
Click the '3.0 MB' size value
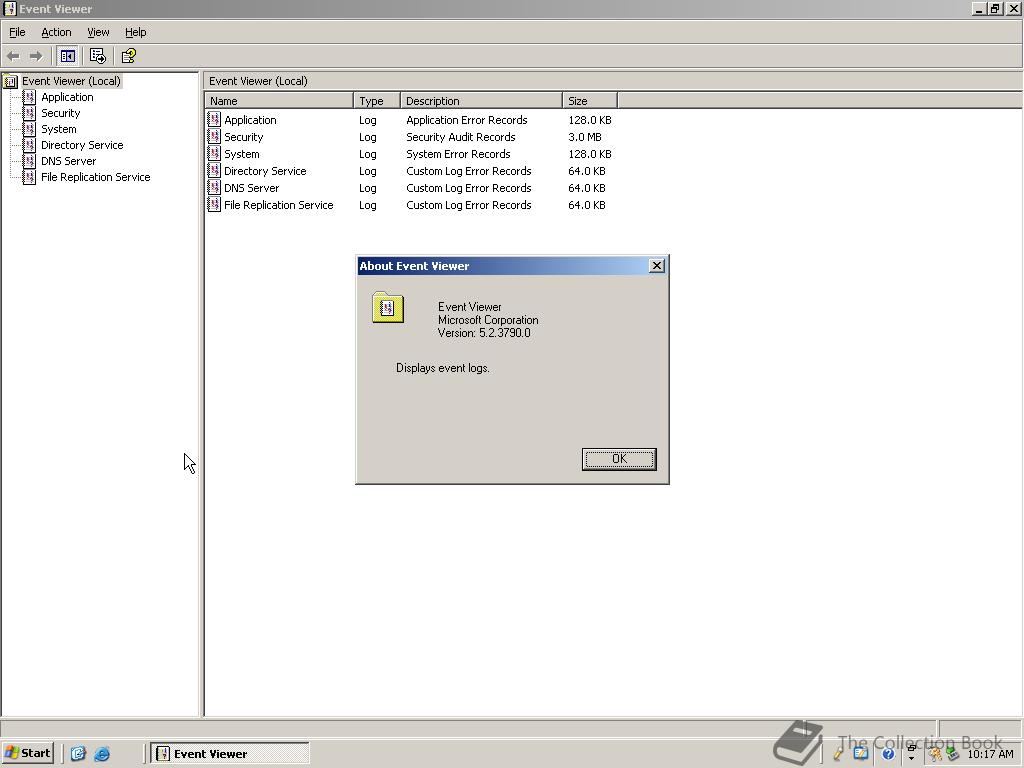[x=585, y=137]
